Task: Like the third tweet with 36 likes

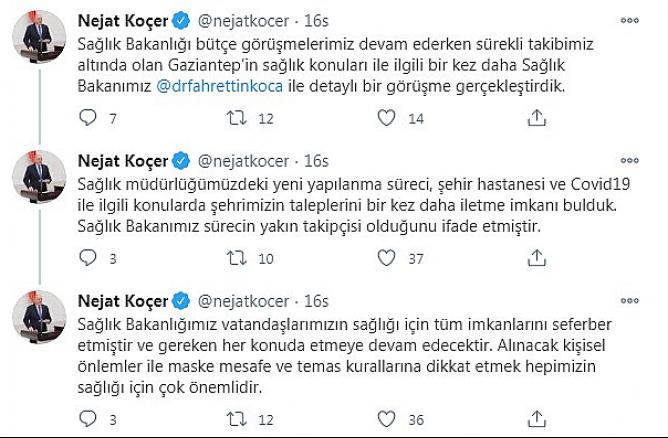Action: [386, 419]
